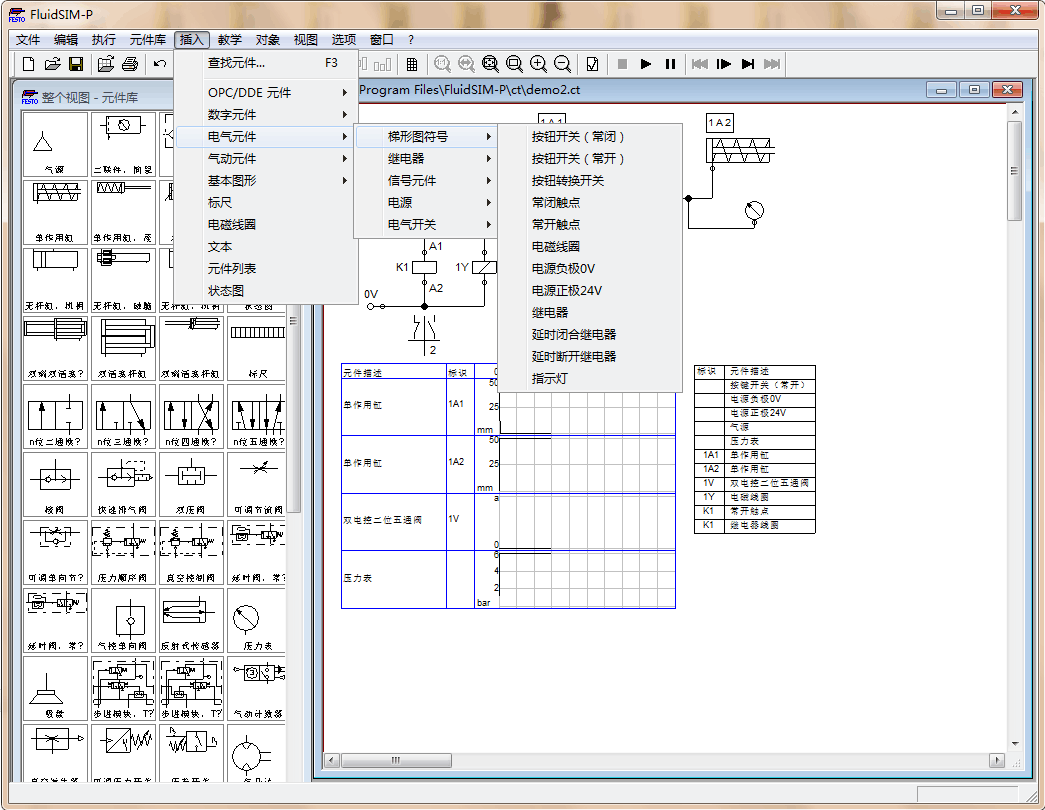Click the undo arrow icon
The image size is (1045, 810).
(x=159, y=64)
